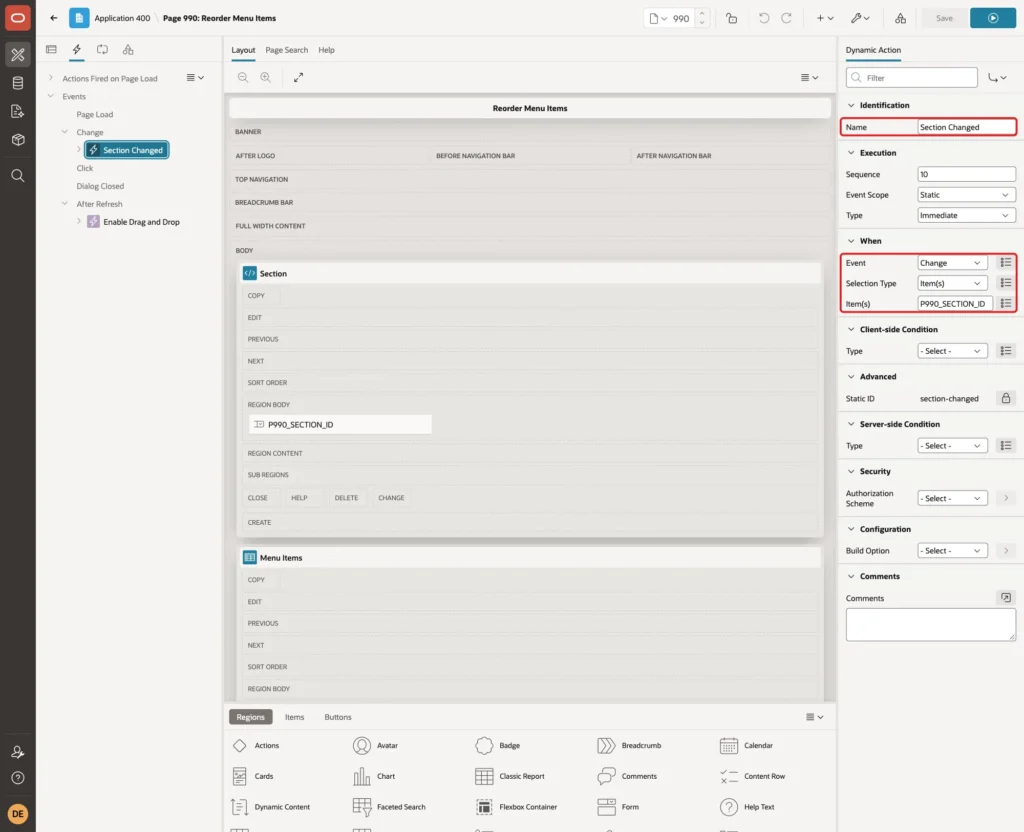Open the Gallery cube icon

[18, 140]
